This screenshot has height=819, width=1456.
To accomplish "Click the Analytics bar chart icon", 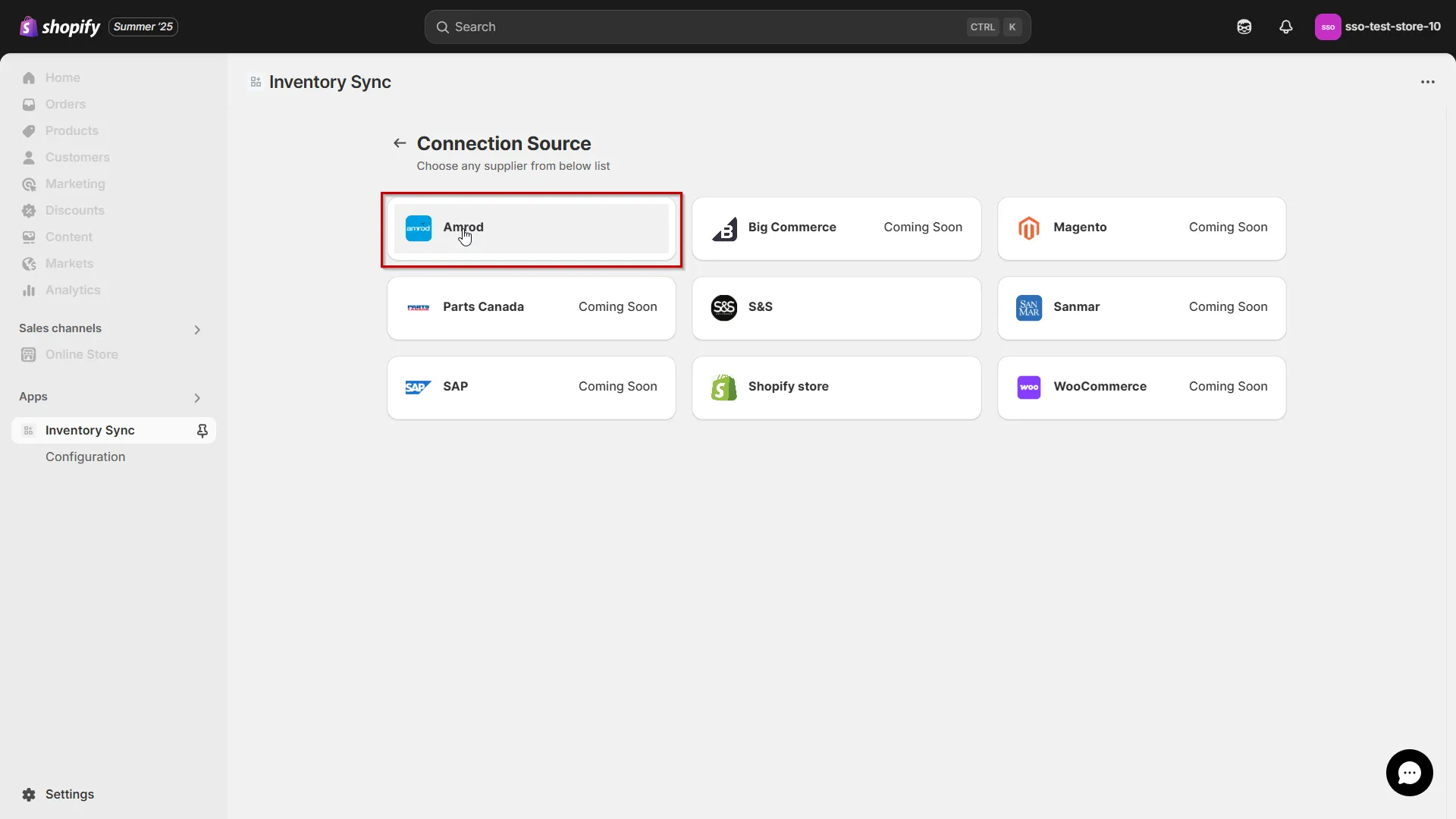I will [29, 290].
